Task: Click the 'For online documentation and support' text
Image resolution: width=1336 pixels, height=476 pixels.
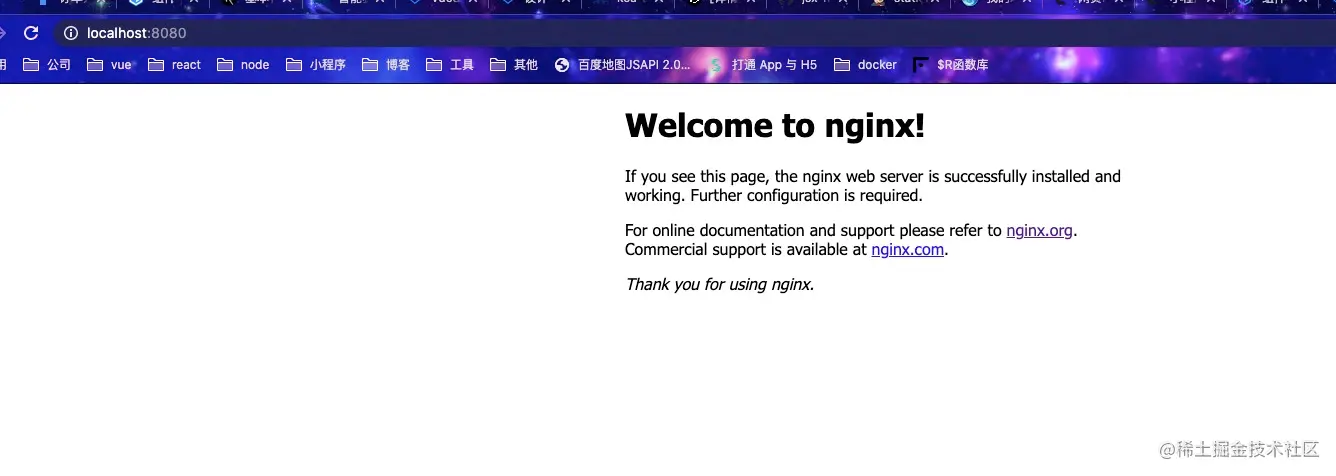Action: 759,231
